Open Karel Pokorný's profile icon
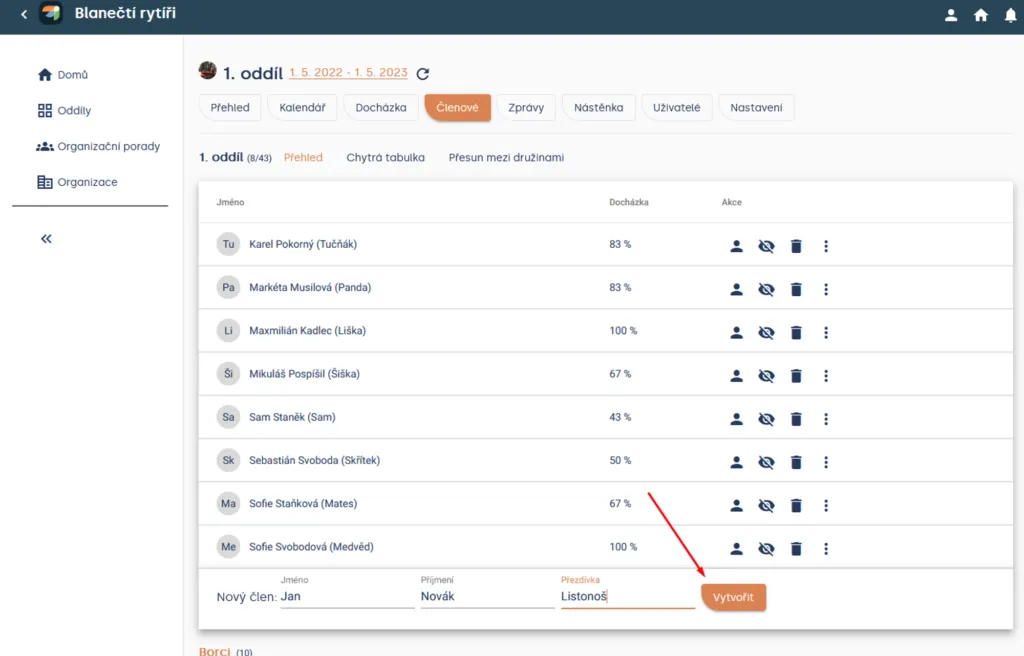 736,246
